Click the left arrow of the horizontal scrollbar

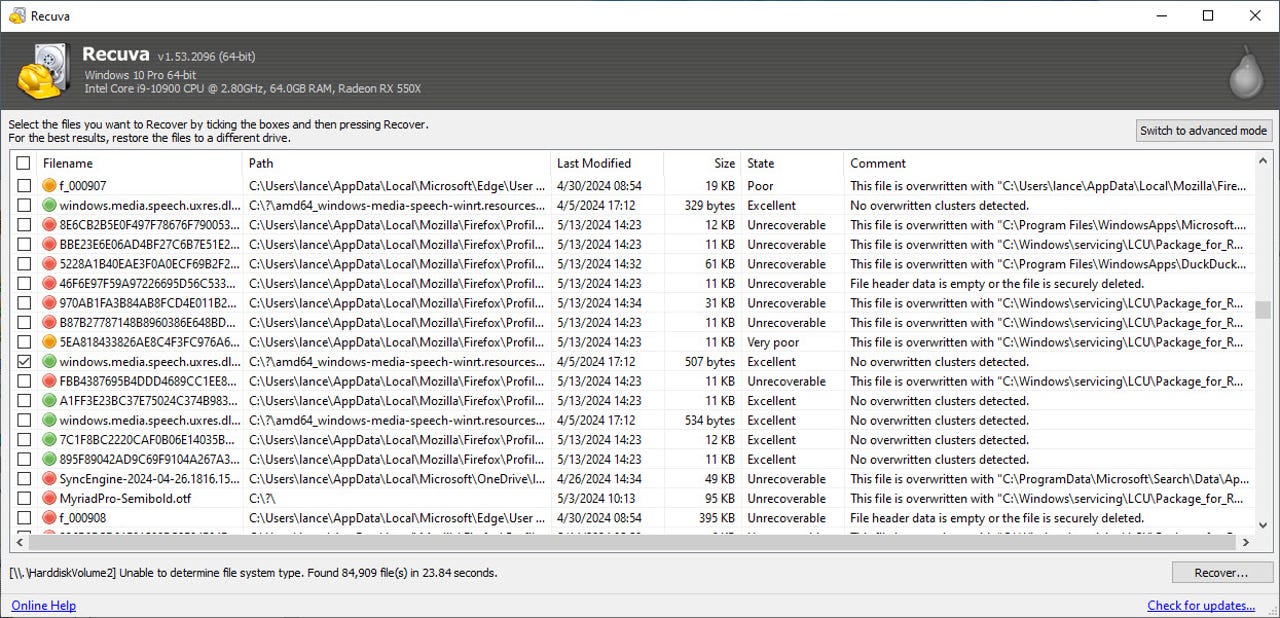[x=19, y=543]
